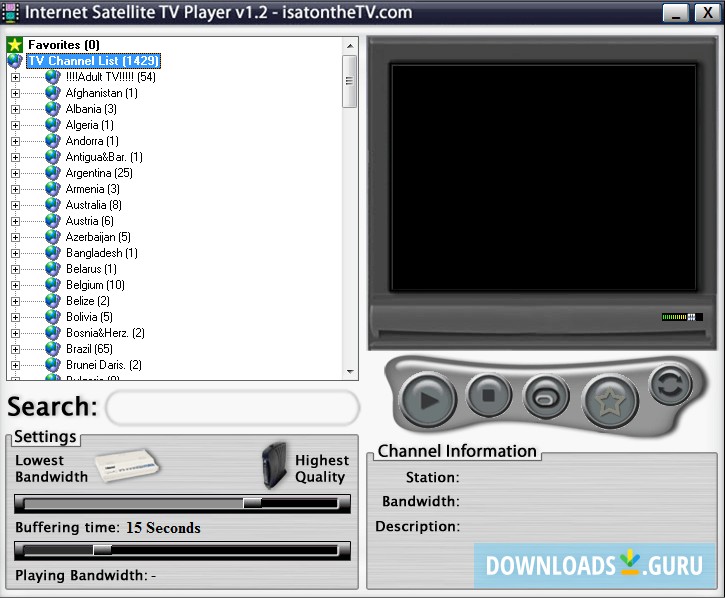Click the modem icon for lowest bandwidth

click(127, 466)
